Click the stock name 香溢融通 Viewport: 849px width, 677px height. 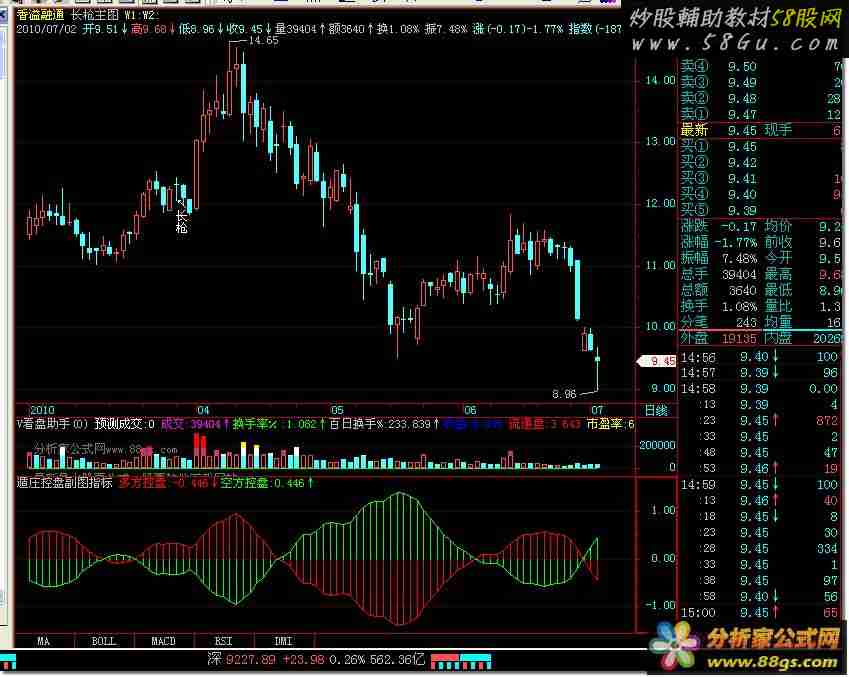(40, 15)
